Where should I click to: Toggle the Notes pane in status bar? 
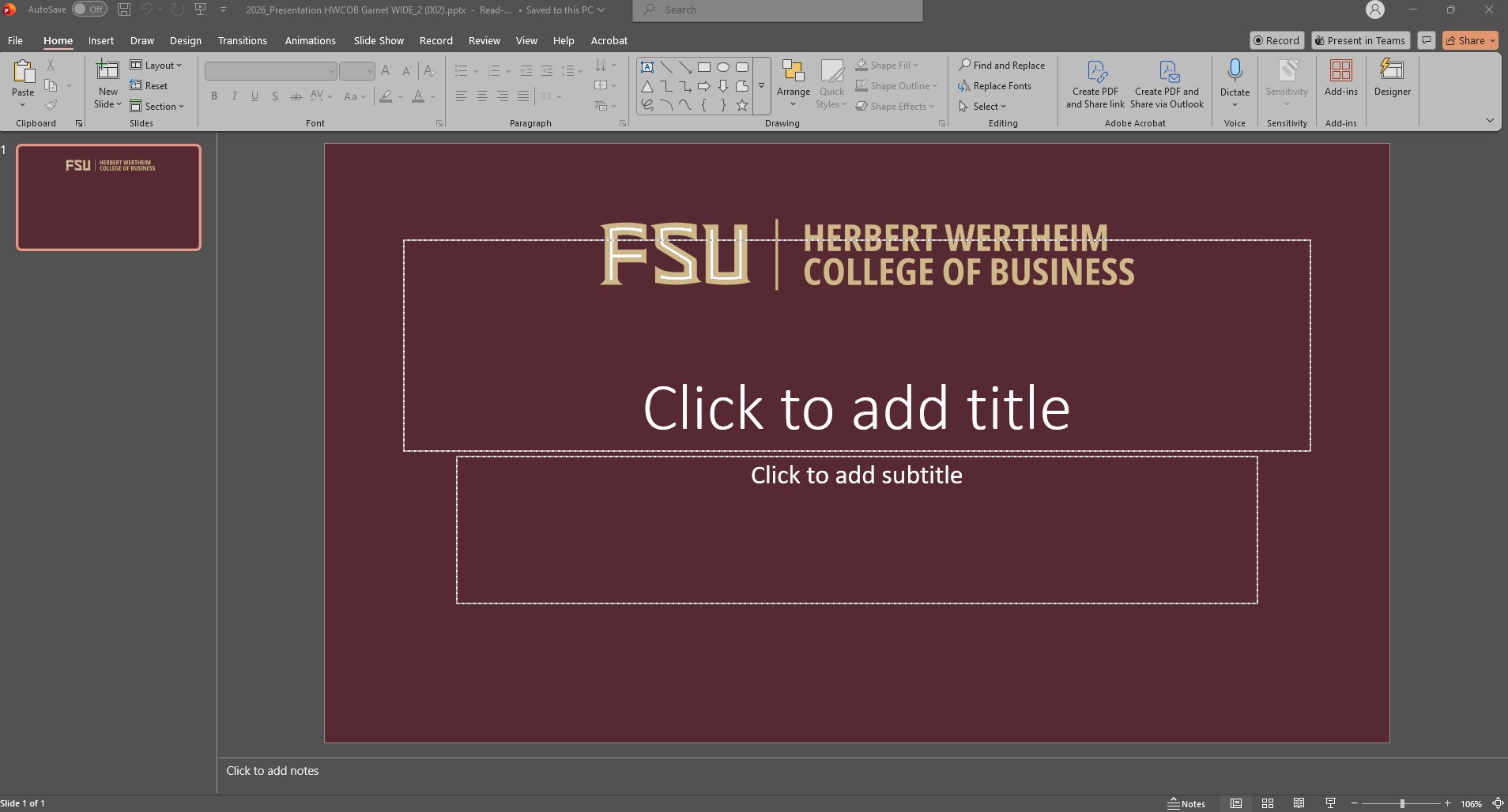pyautogui.click(x=1186, y=803)
